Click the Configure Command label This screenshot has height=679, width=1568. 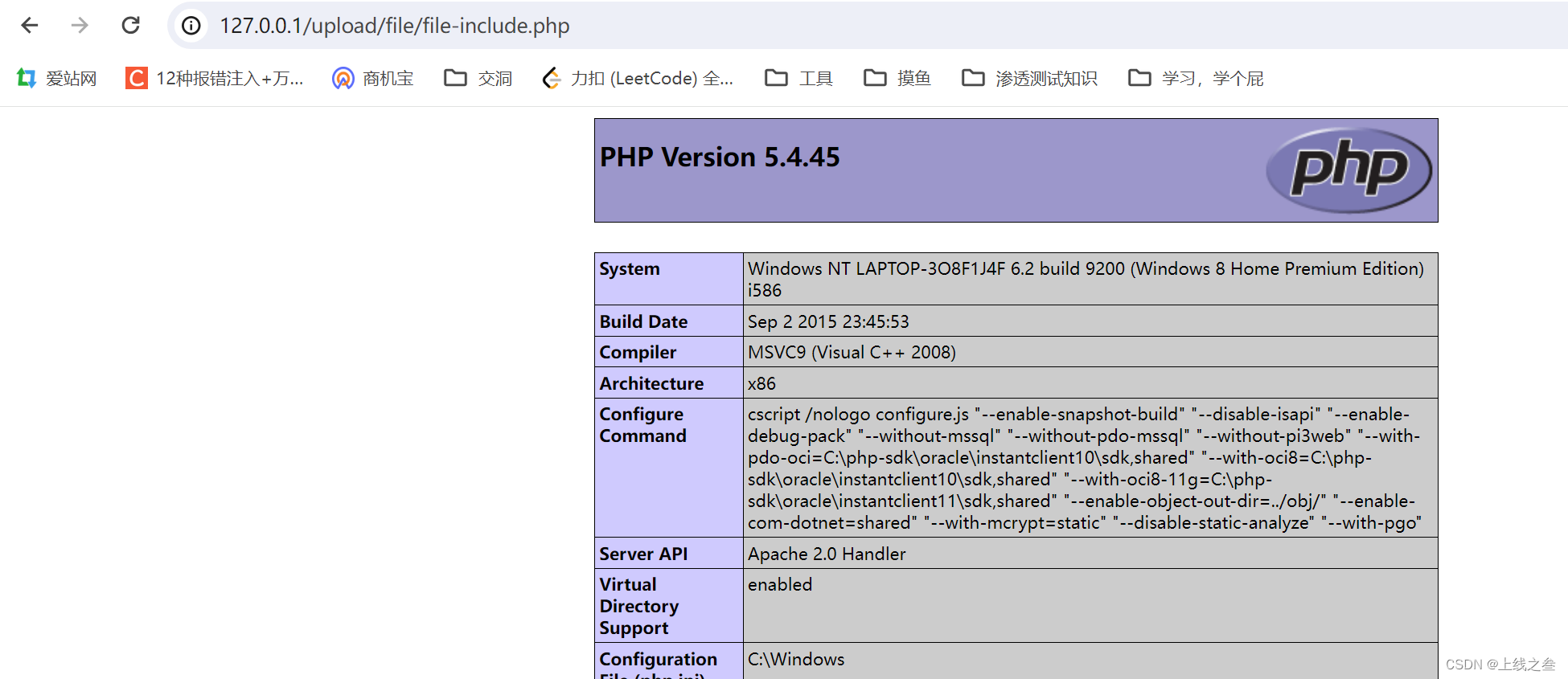click(642, 425)
